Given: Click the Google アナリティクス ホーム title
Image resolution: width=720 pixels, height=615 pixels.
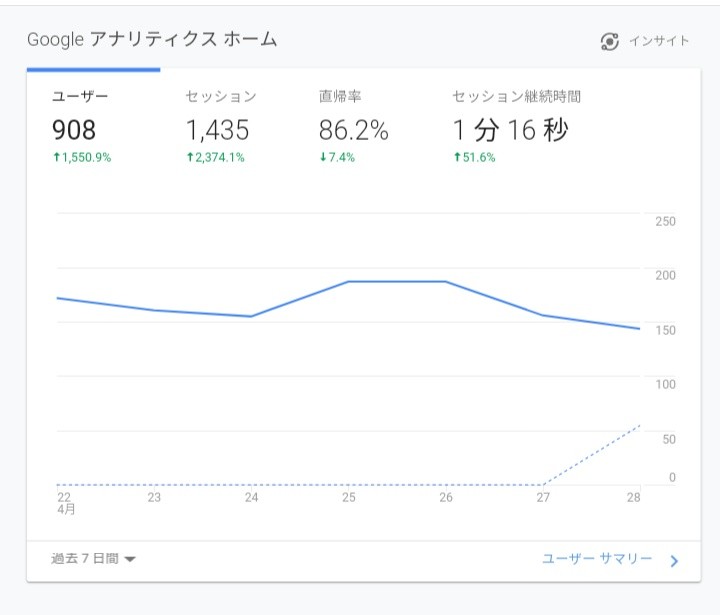Looking at the screenshot, I should 152,40.
